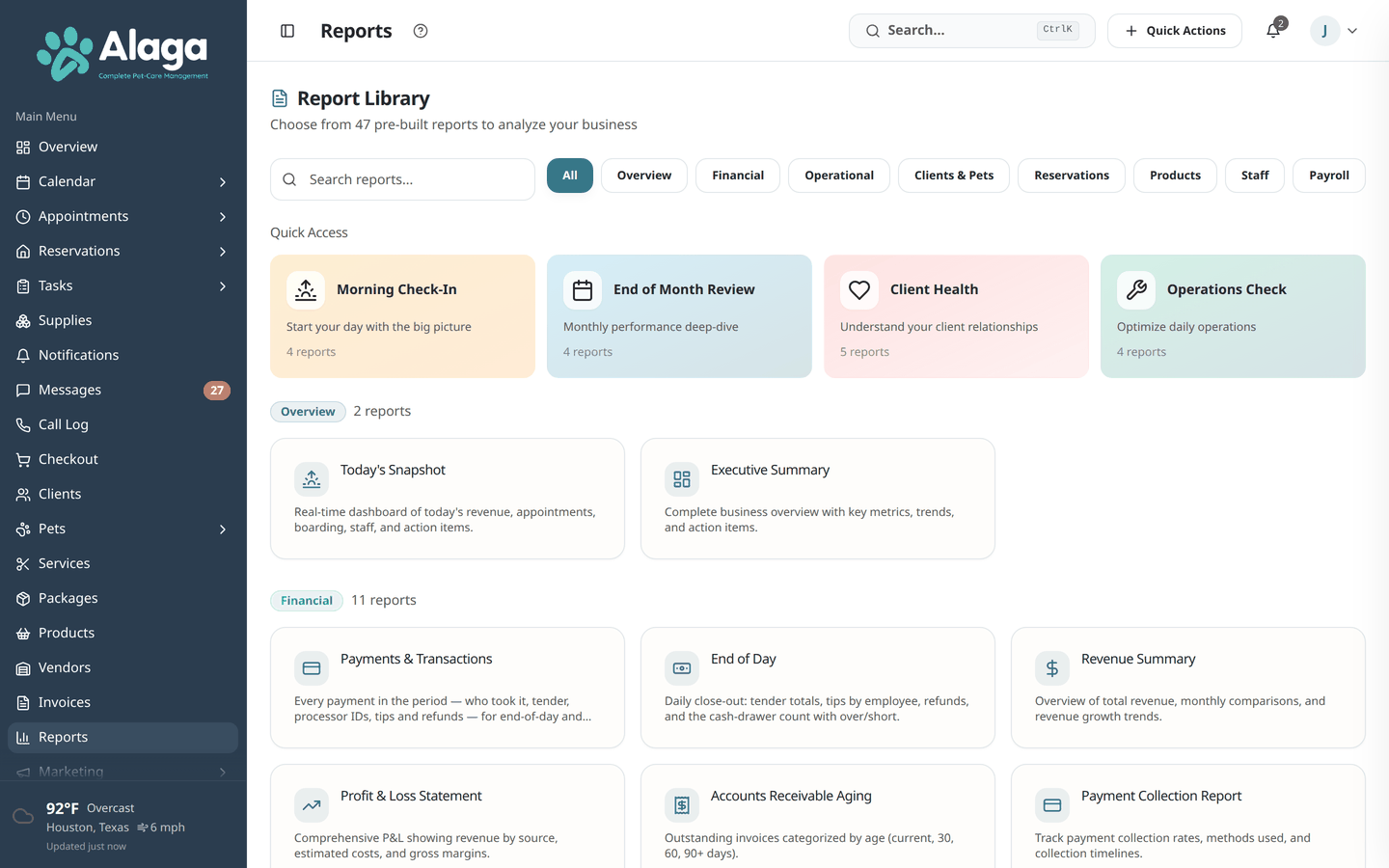Click the Accounts Receivable Aging receipt icon

pos(682,805)
